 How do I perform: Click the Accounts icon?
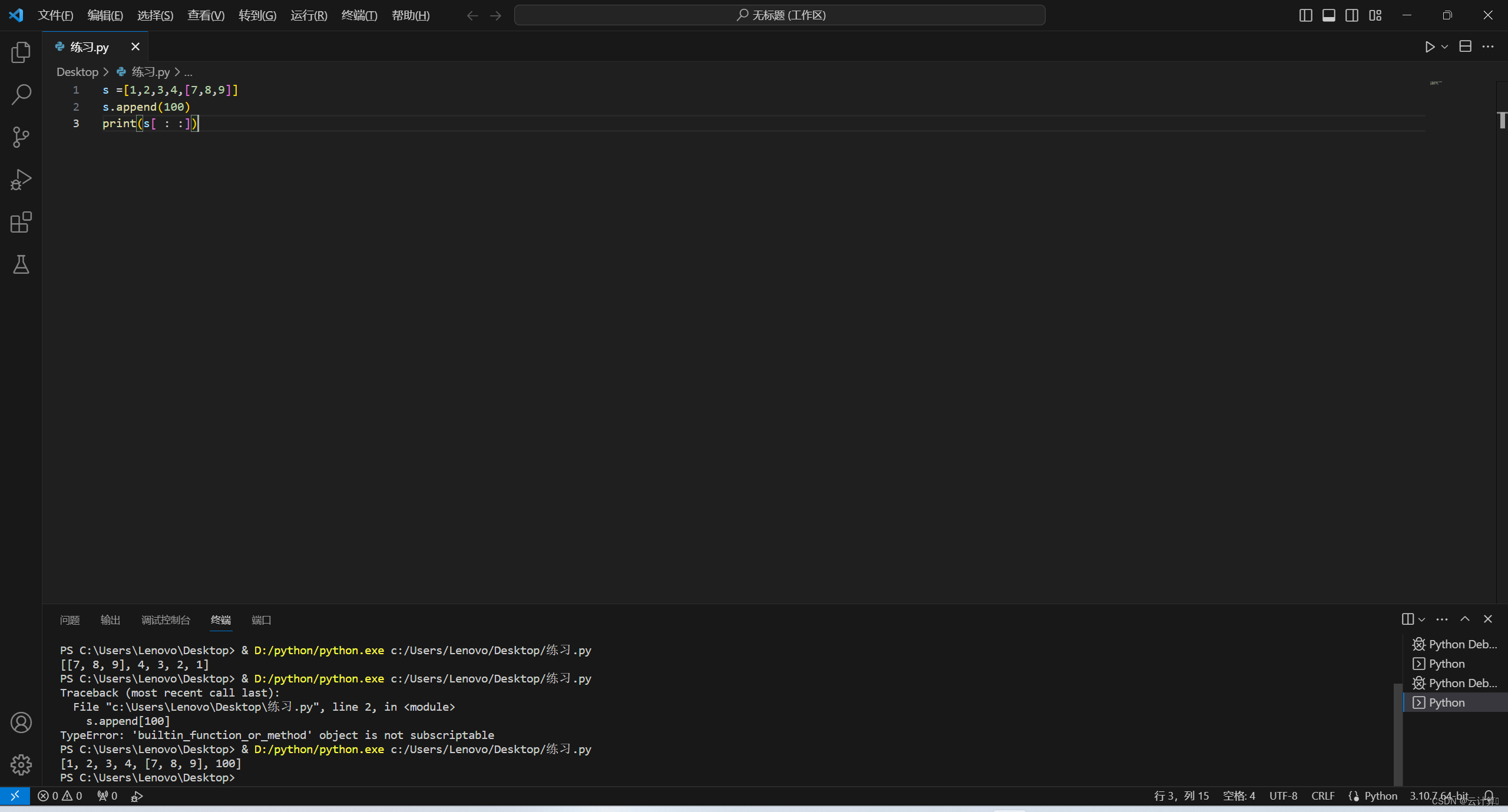pyautogui.click(x=21, y=722)
